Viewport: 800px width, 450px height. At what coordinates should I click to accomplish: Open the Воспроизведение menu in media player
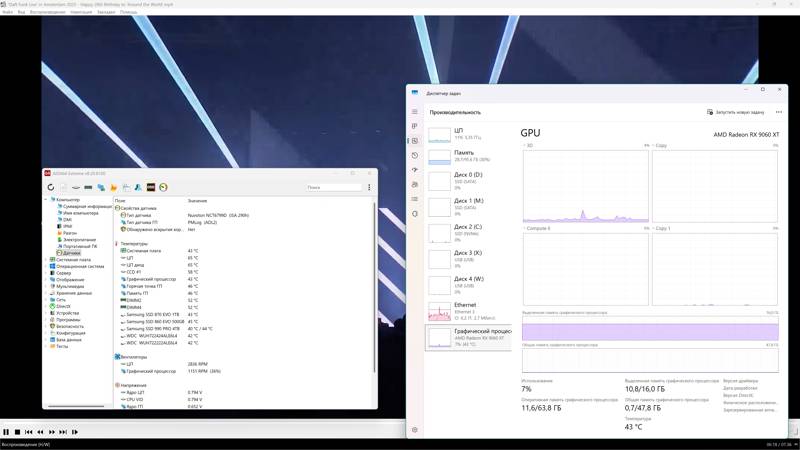[47, 12]
